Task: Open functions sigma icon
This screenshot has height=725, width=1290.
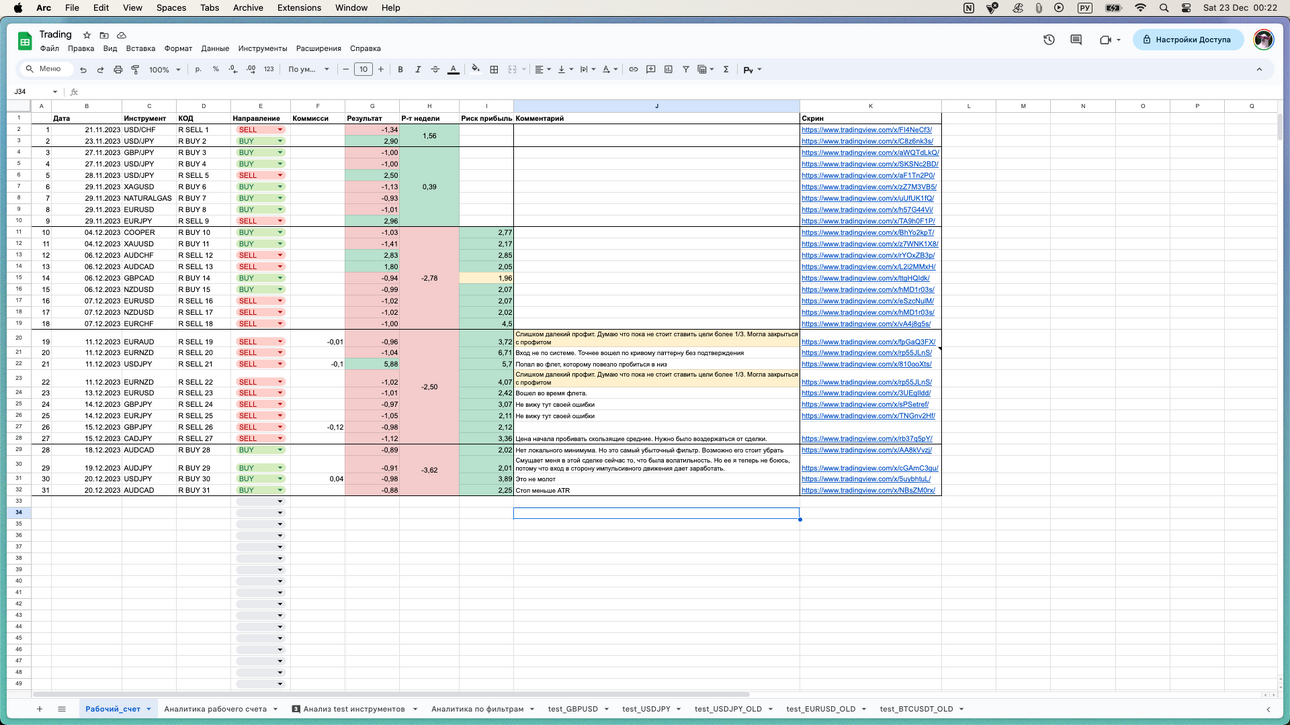Action: [726, 70]
